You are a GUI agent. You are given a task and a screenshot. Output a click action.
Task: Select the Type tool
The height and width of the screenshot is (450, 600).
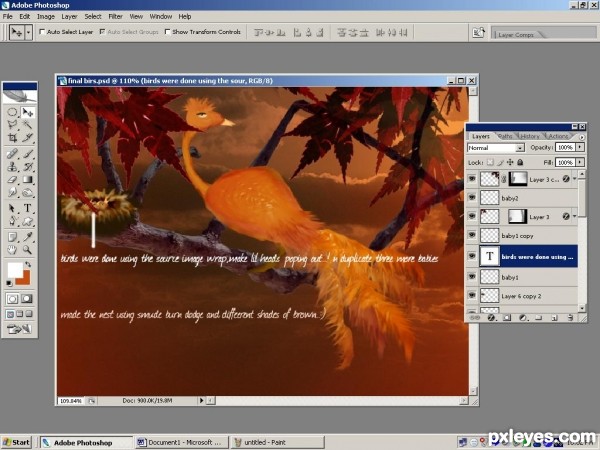[28, 208]
